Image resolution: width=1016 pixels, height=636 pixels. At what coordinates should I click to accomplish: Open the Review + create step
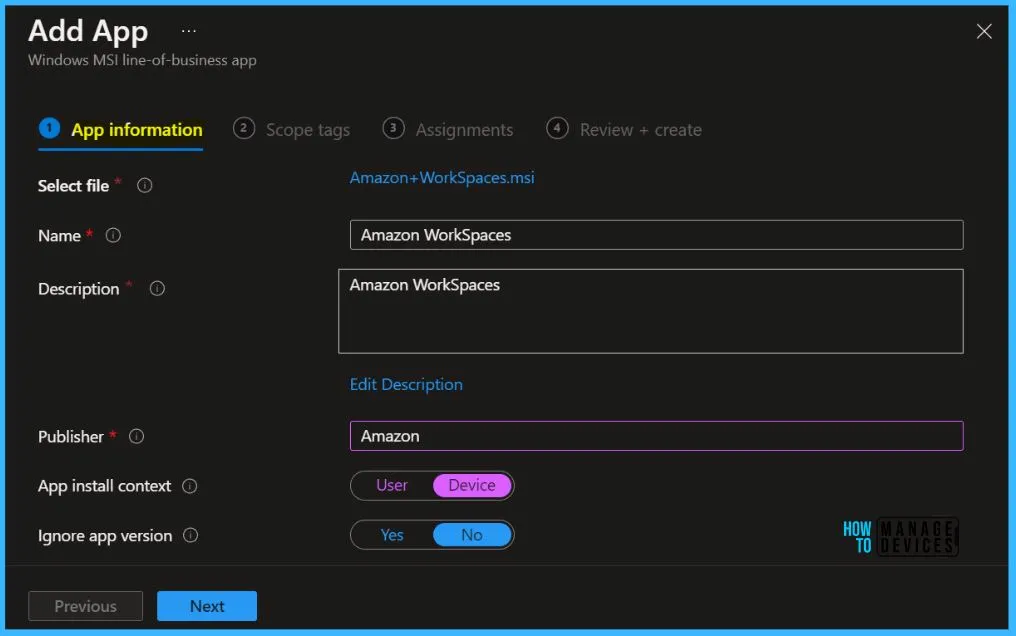pyautogui.click(x=624, y=130)
